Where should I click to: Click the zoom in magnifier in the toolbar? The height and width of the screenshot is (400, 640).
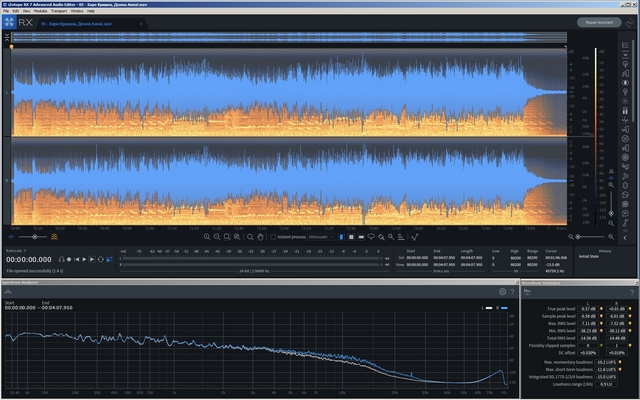click(x=207, y=237)
